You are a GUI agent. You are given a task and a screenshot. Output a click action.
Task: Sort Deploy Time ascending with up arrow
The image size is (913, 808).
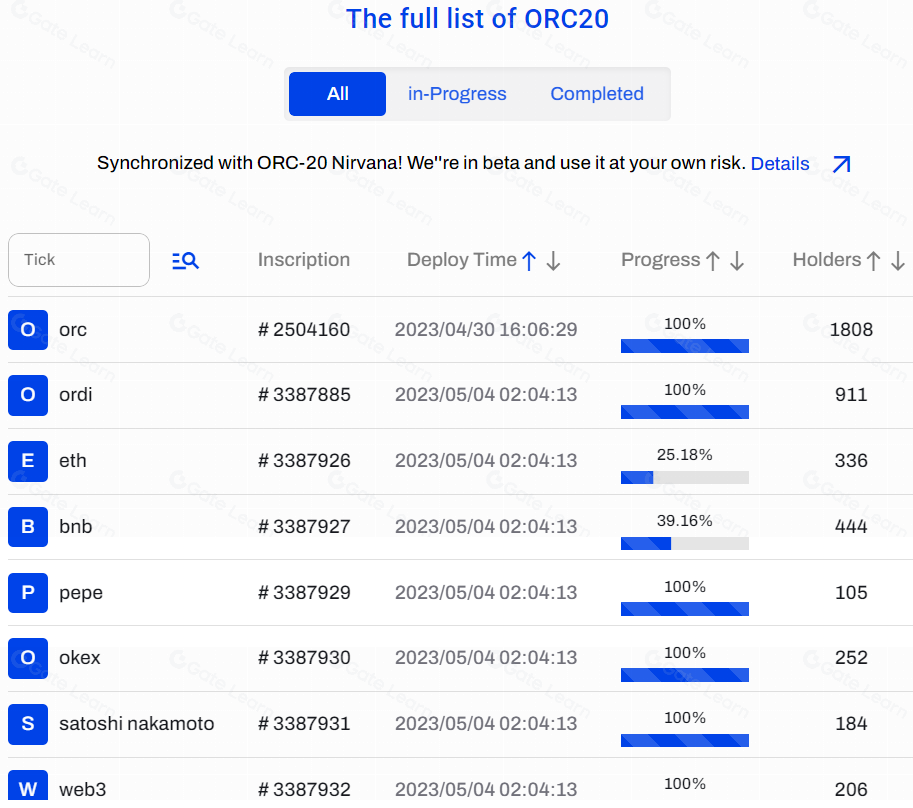(x=529, y=261)
